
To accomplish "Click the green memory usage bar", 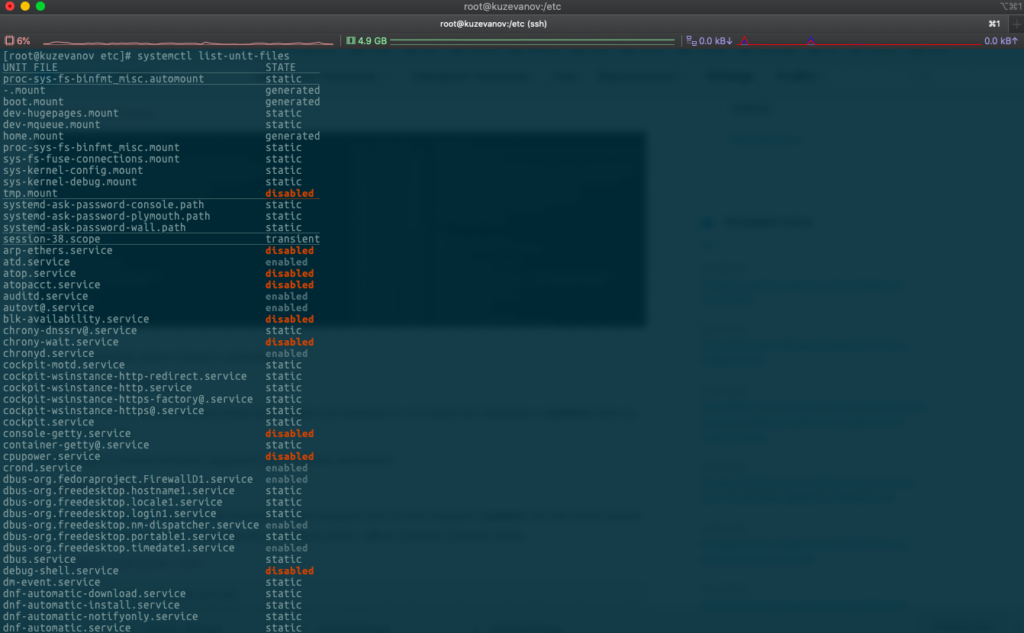I will pos(532,41).
